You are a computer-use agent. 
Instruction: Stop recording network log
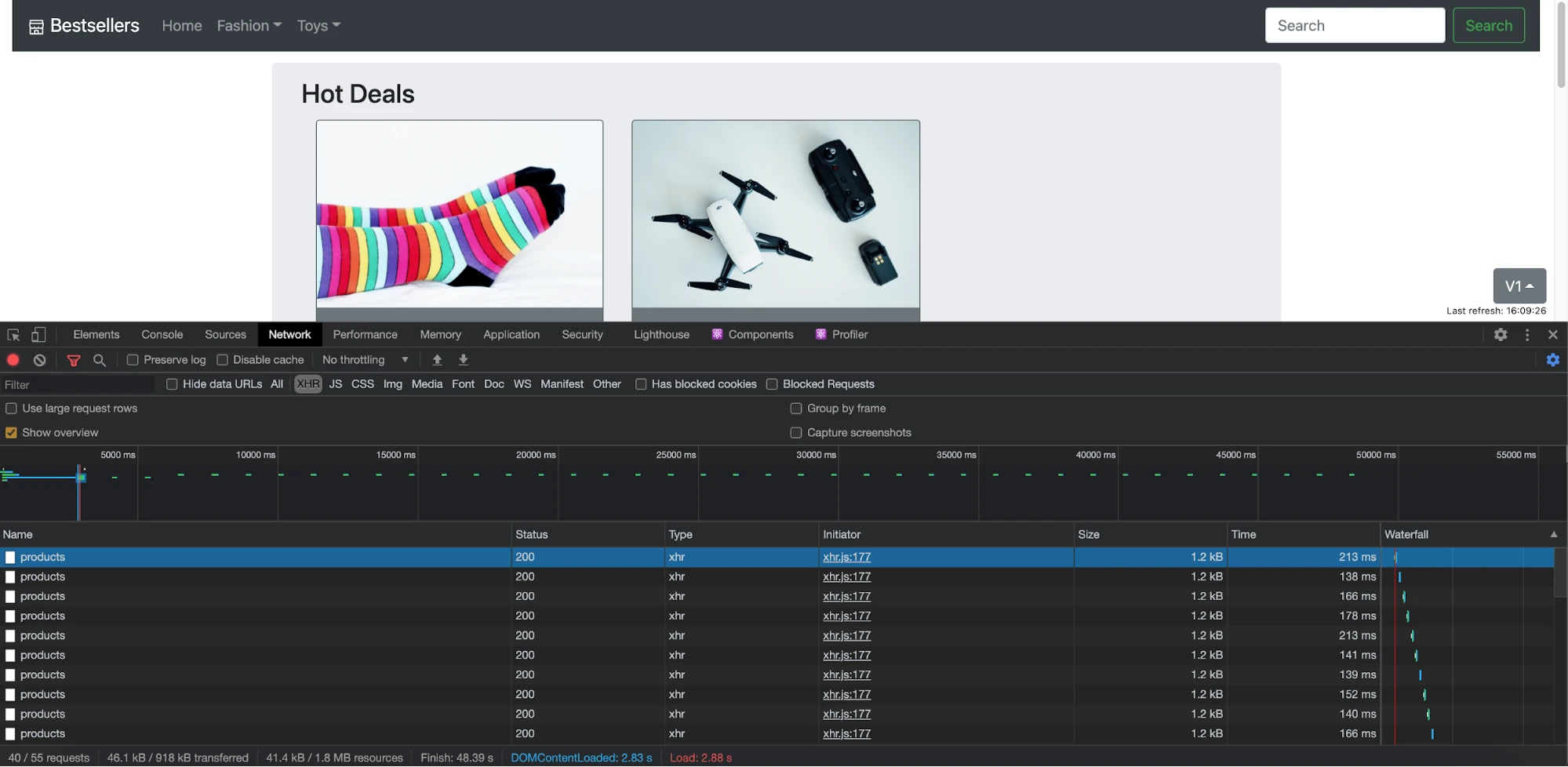(x=13, y=360)
